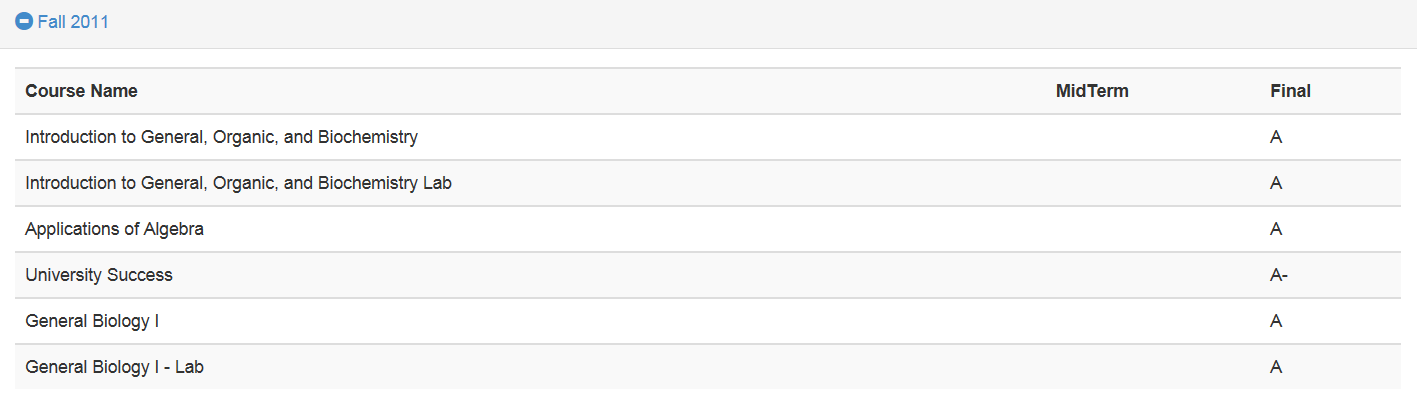This screenshot has width=1417, height=419.
Task: Click the empty MidTerm cell for University Success
Action: [x=1153, y=275]
